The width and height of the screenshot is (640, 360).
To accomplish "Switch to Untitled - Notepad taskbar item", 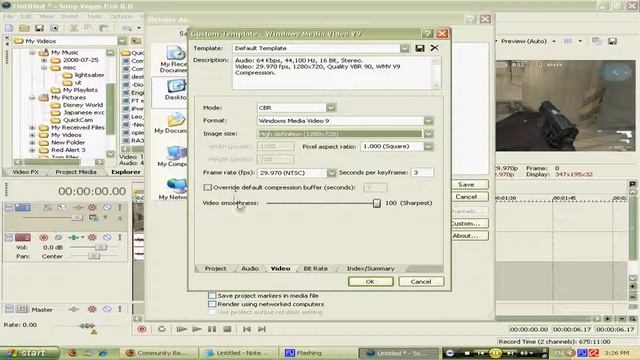I will coord(237,353).
